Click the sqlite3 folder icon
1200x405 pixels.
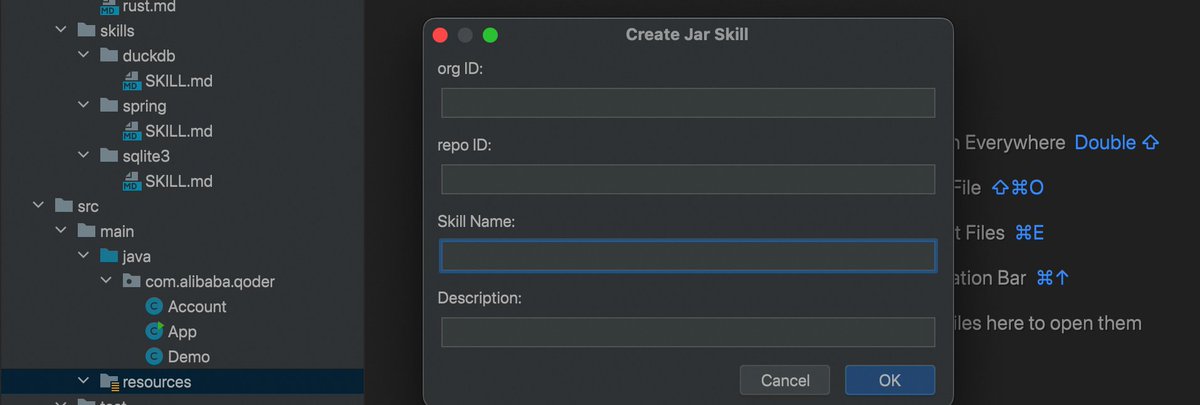[x=108, y=156]
